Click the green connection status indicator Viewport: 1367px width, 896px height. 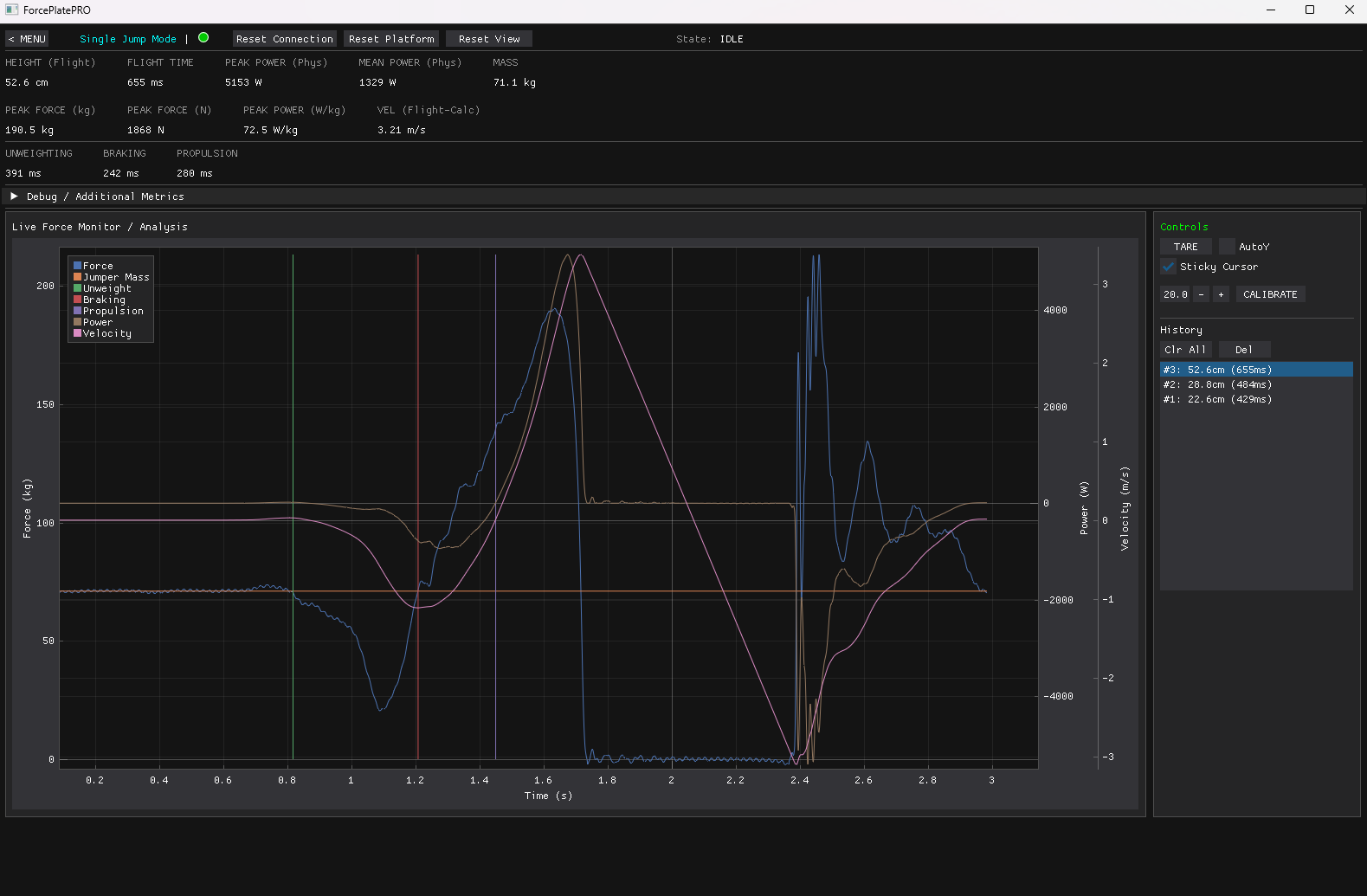click(x=203, y=38)
